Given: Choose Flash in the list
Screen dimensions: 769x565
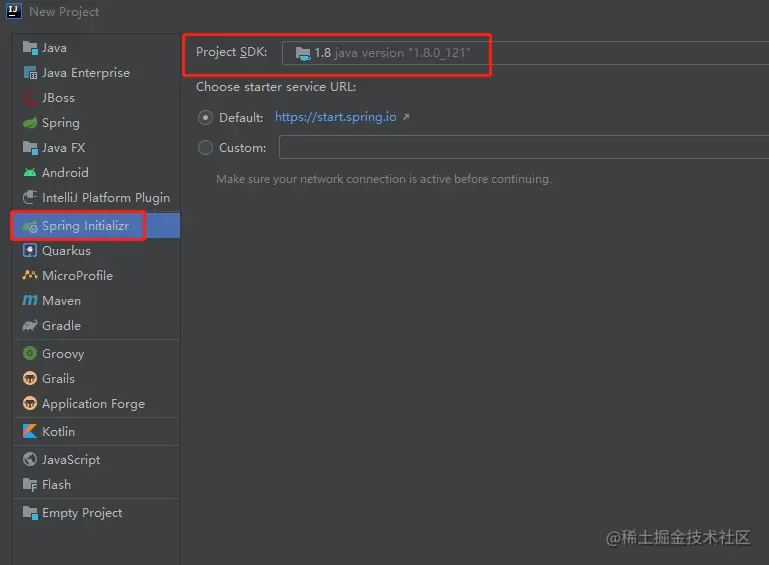Looking at the screenshot, I should point(96,485).
